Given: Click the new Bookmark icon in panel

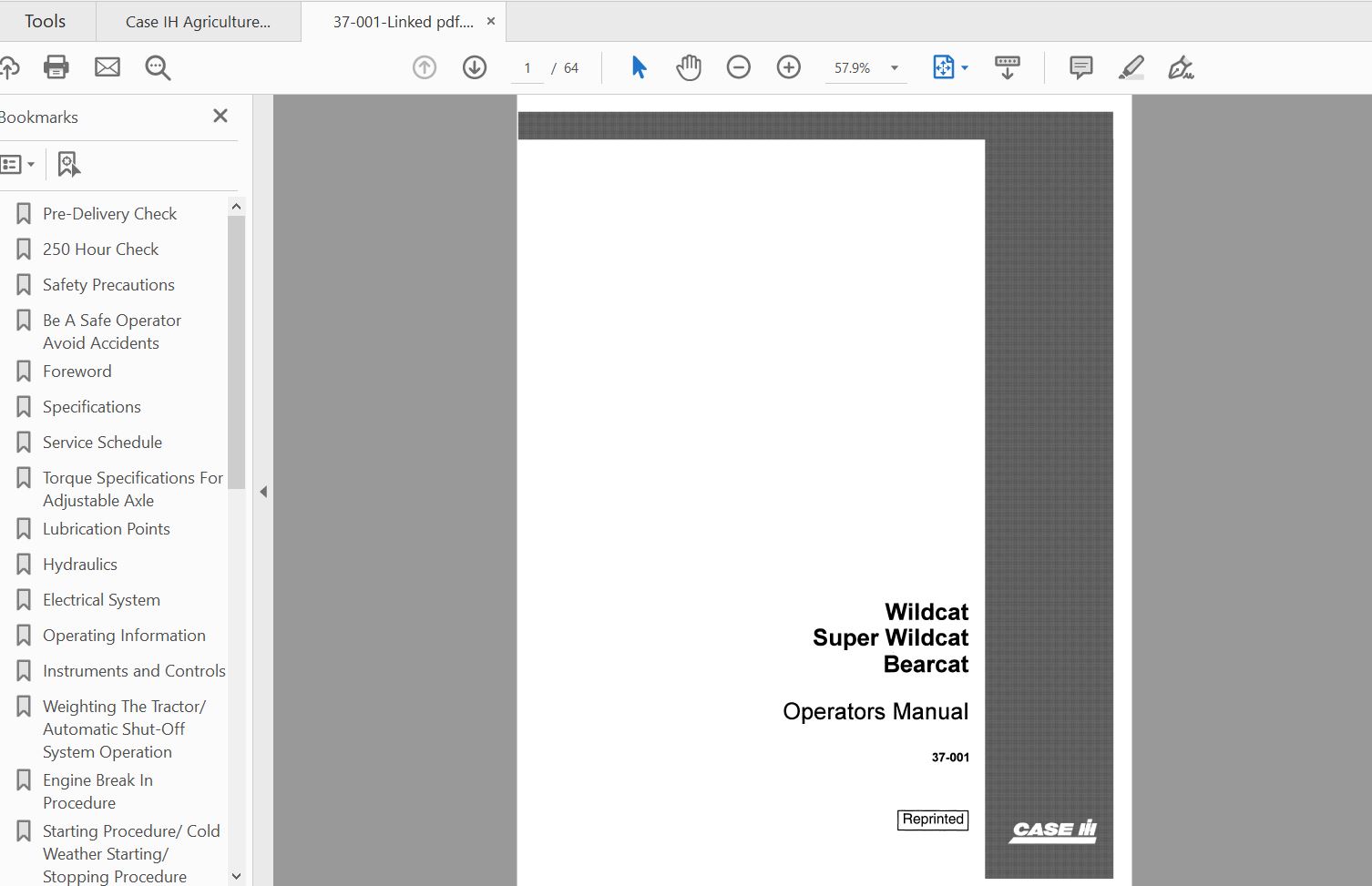Looking at the screenshot, I should [68, 164].
